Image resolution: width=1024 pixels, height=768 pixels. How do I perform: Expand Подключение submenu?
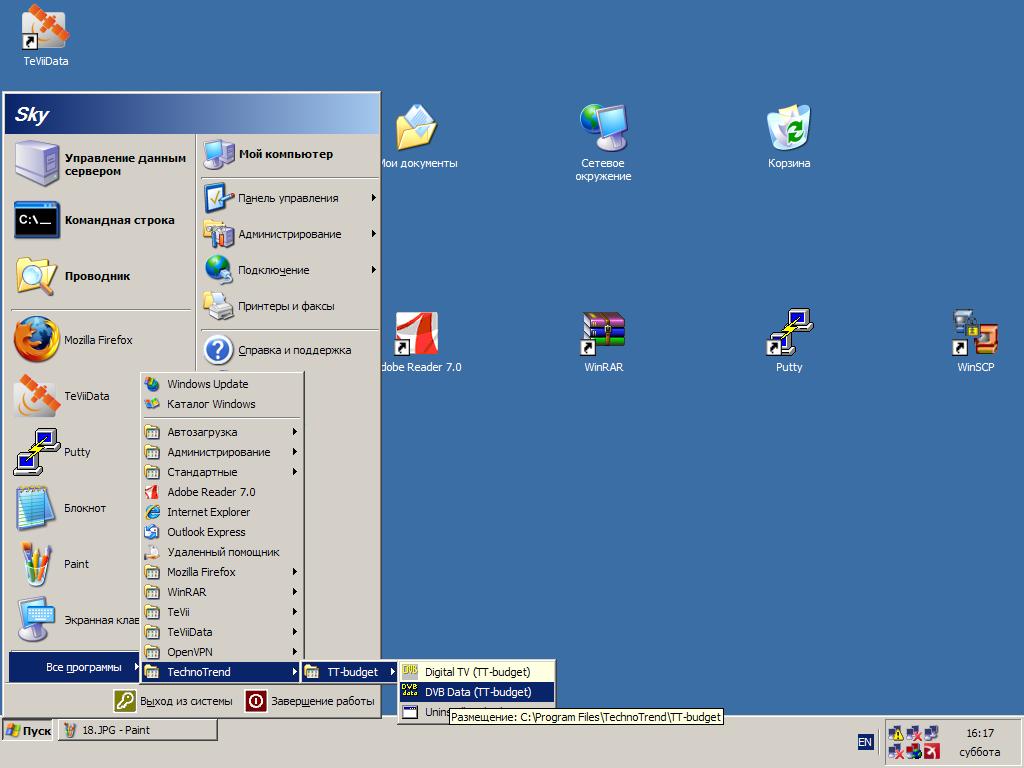289,270
